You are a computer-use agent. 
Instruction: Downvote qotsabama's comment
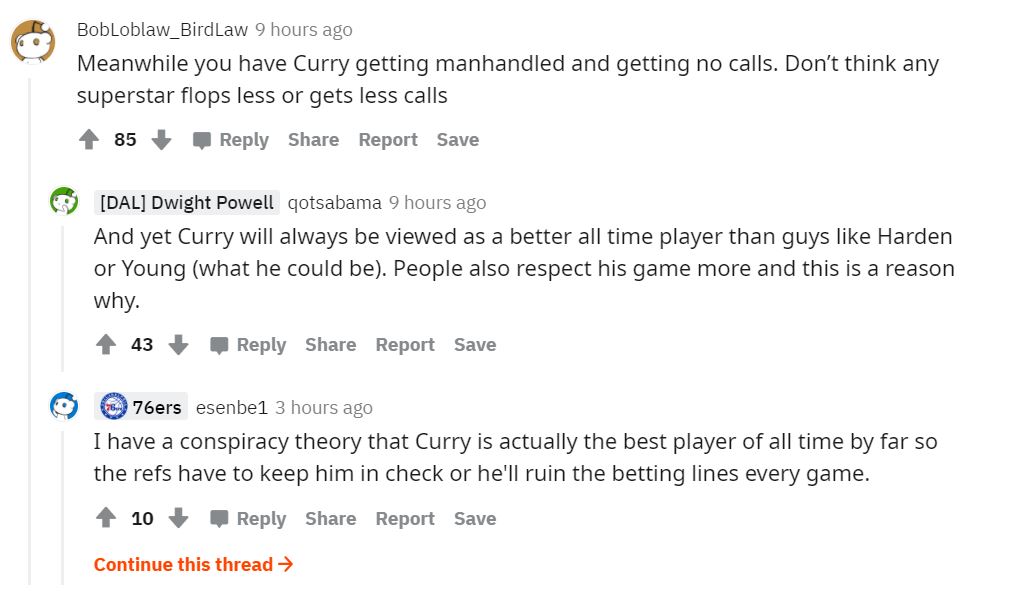pos(178,345)
